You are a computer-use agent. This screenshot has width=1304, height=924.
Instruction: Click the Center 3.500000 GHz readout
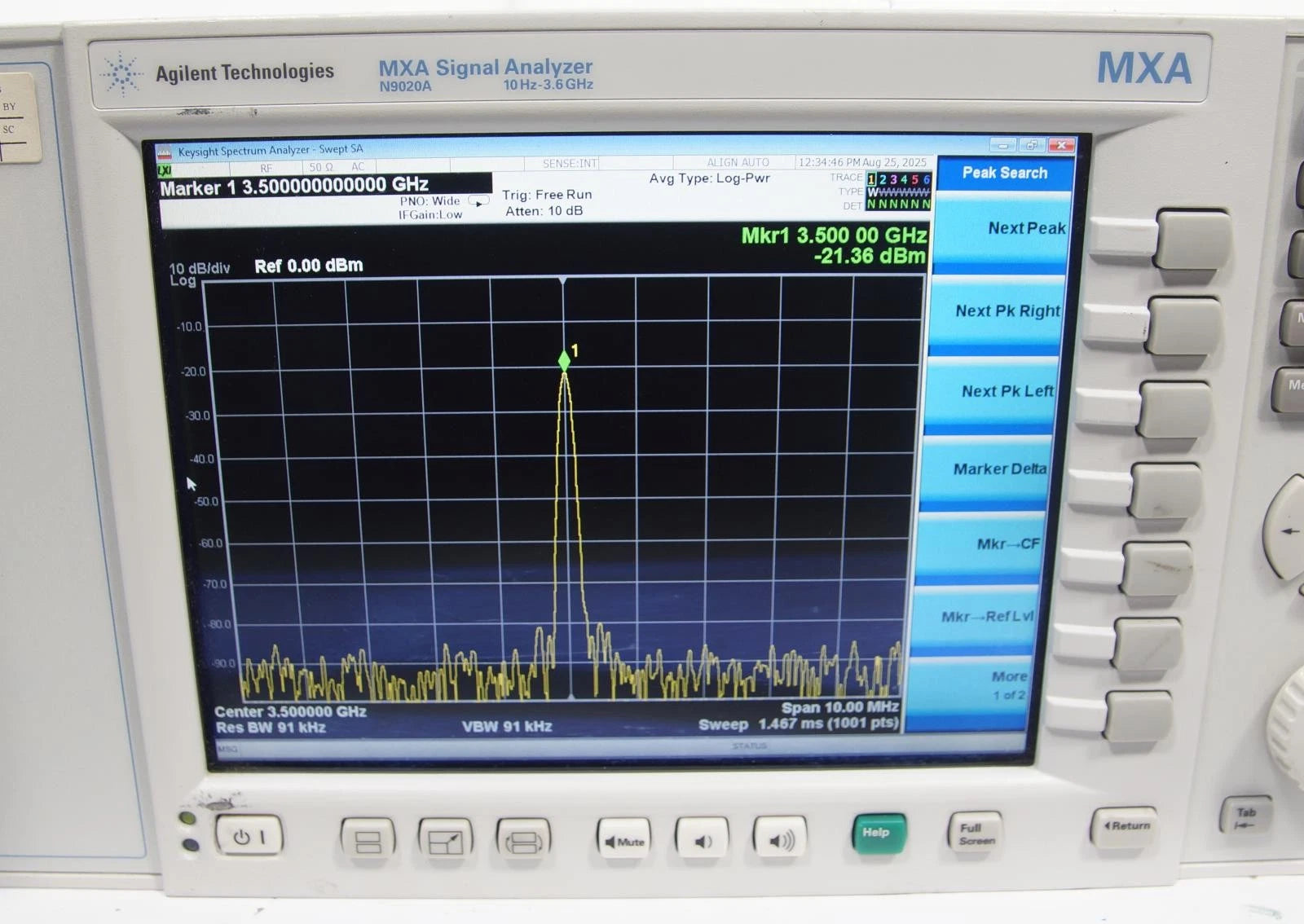(290, 711)
